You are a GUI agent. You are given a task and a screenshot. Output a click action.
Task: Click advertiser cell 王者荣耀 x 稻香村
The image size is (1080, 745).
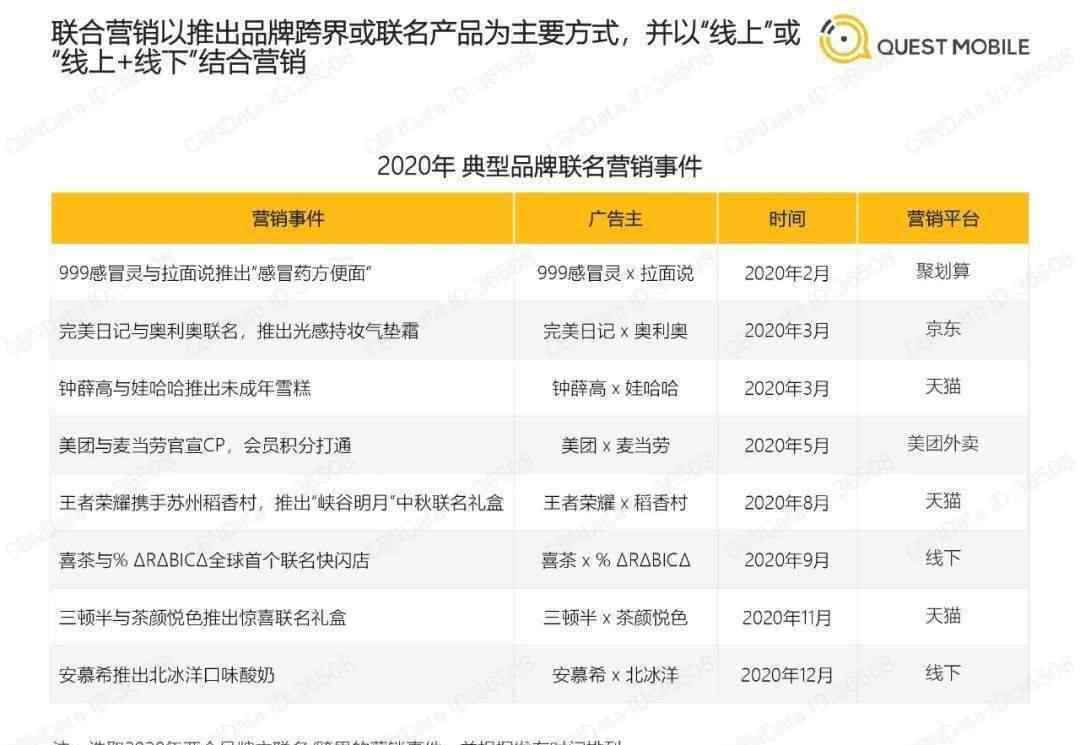[615, 503]
